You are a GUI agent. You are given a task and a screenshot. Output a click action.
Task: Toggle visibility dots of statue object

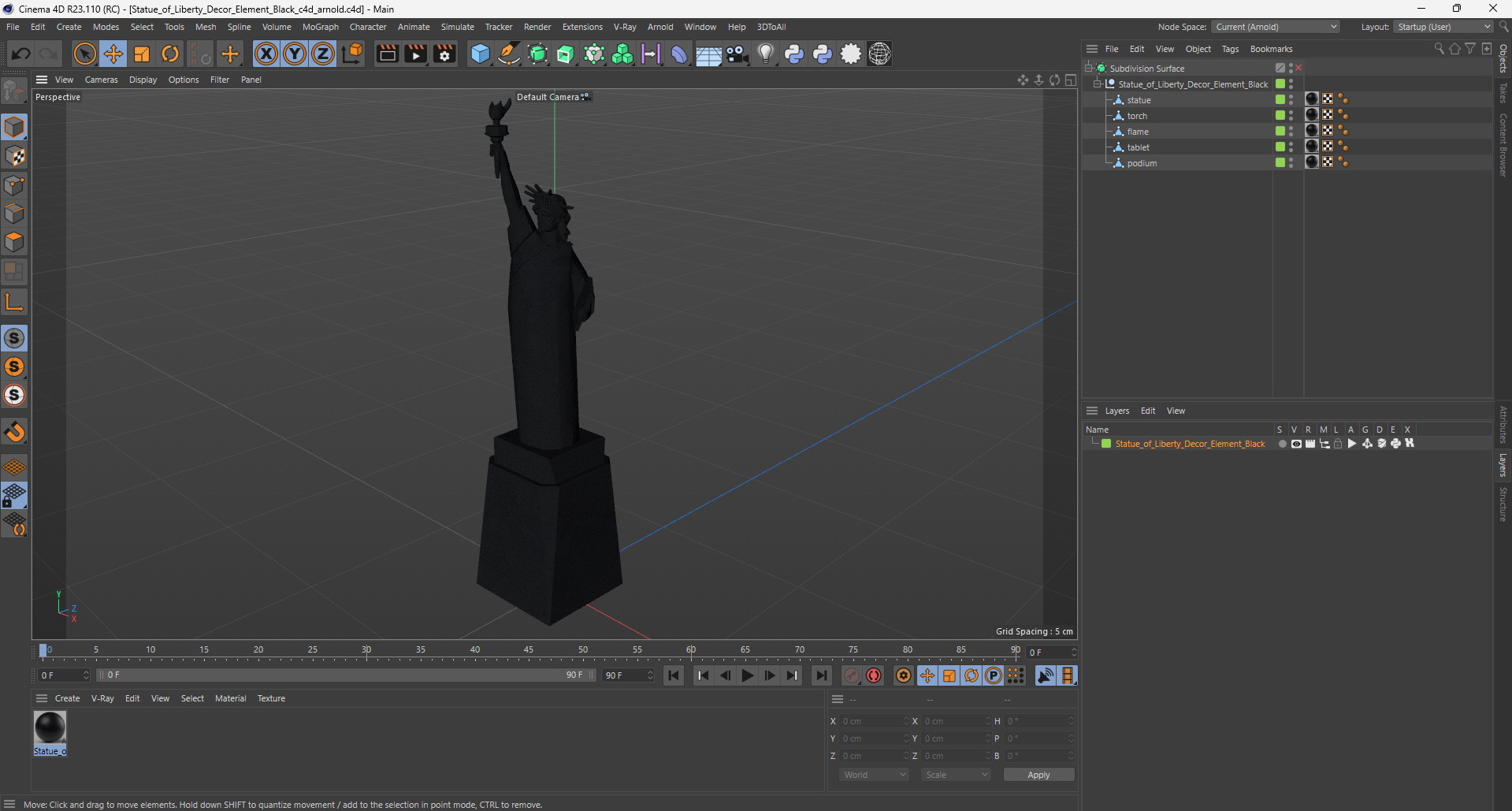(1291, 100)
